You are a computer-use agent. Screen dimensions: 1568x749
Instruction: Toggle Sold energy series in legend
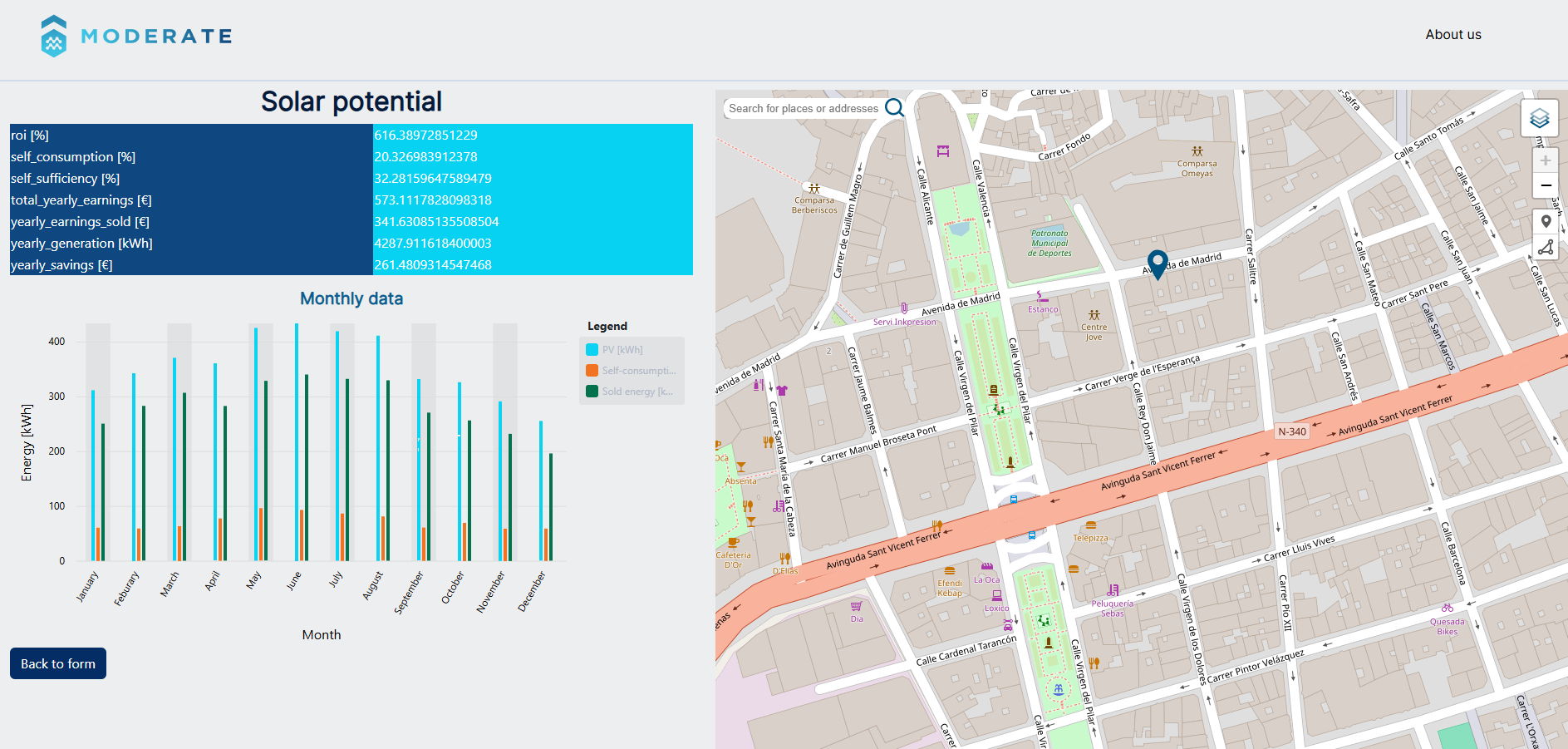[x=630, y=392]
